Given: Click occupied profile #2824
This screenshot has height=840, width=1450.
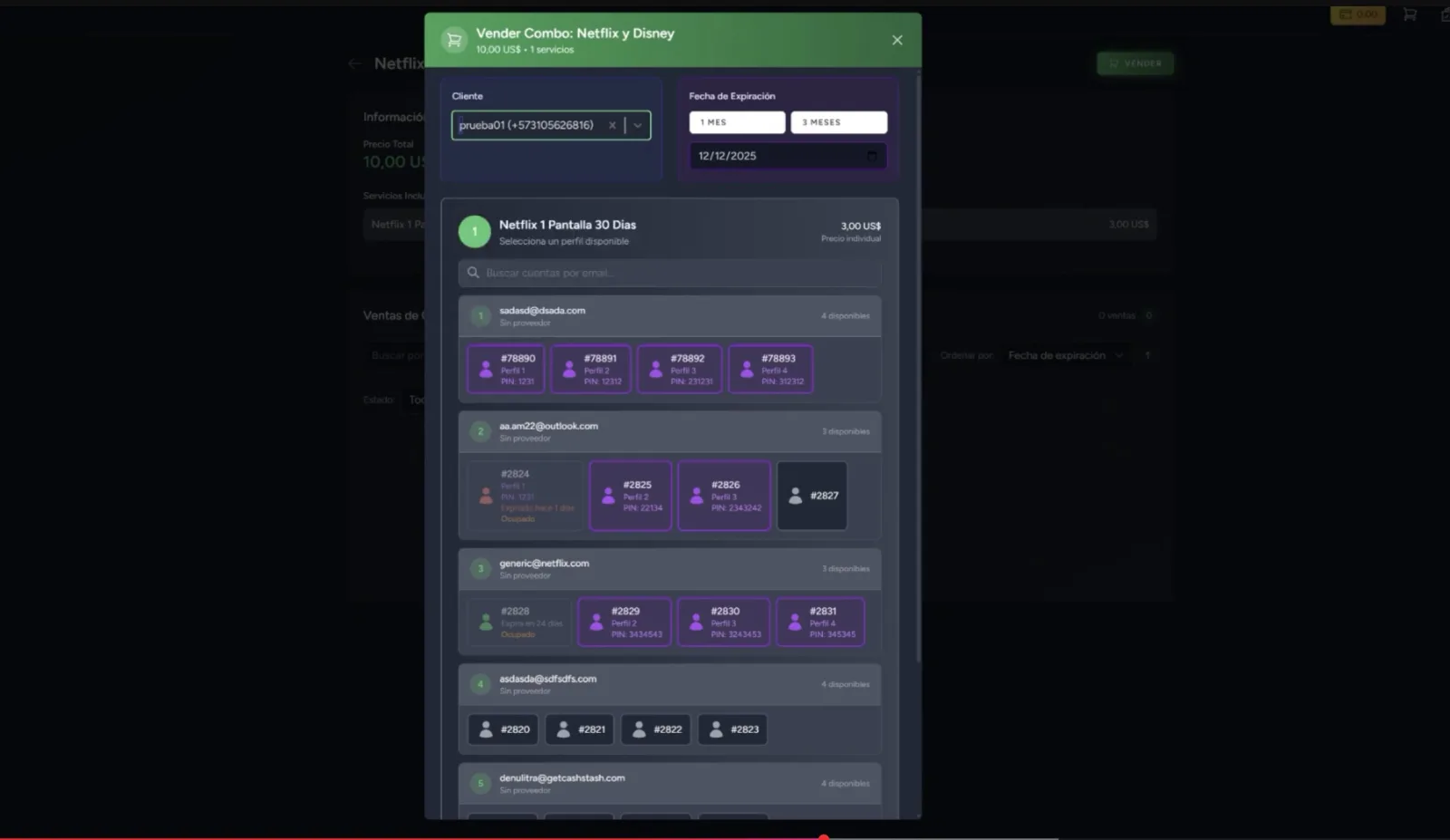Looking at the screenshot, I should (525, 496).
